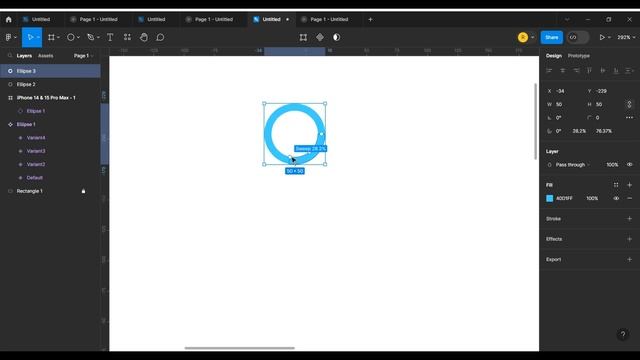Add a stroke

(x=629, y=219)
